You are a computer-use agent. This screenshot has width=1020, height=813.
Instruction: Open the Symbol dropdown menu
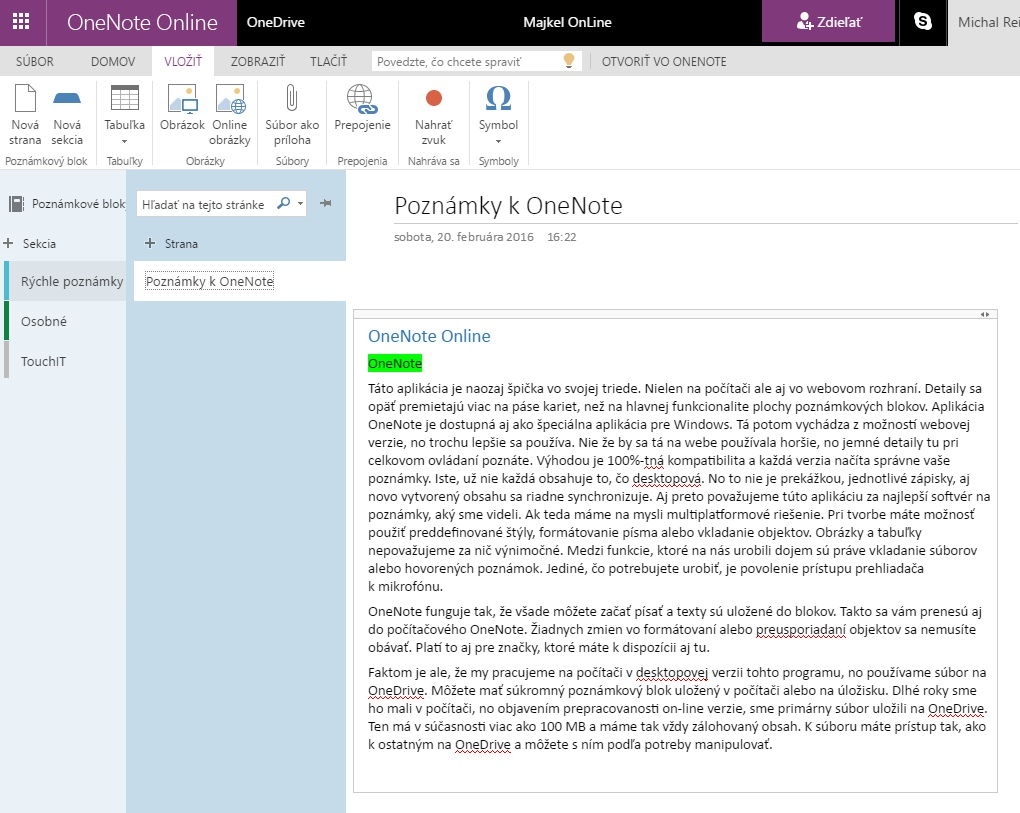tap(498, 141)
